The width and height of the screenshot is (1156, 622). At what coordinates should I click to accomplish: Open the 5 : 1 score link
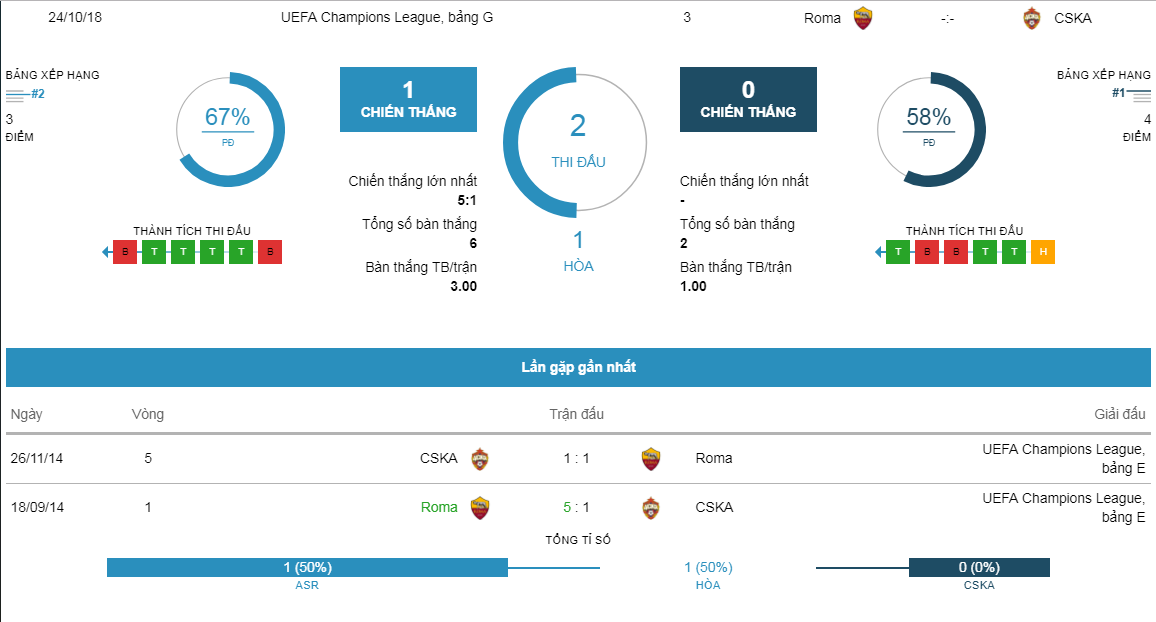click(x=577, y=508)
